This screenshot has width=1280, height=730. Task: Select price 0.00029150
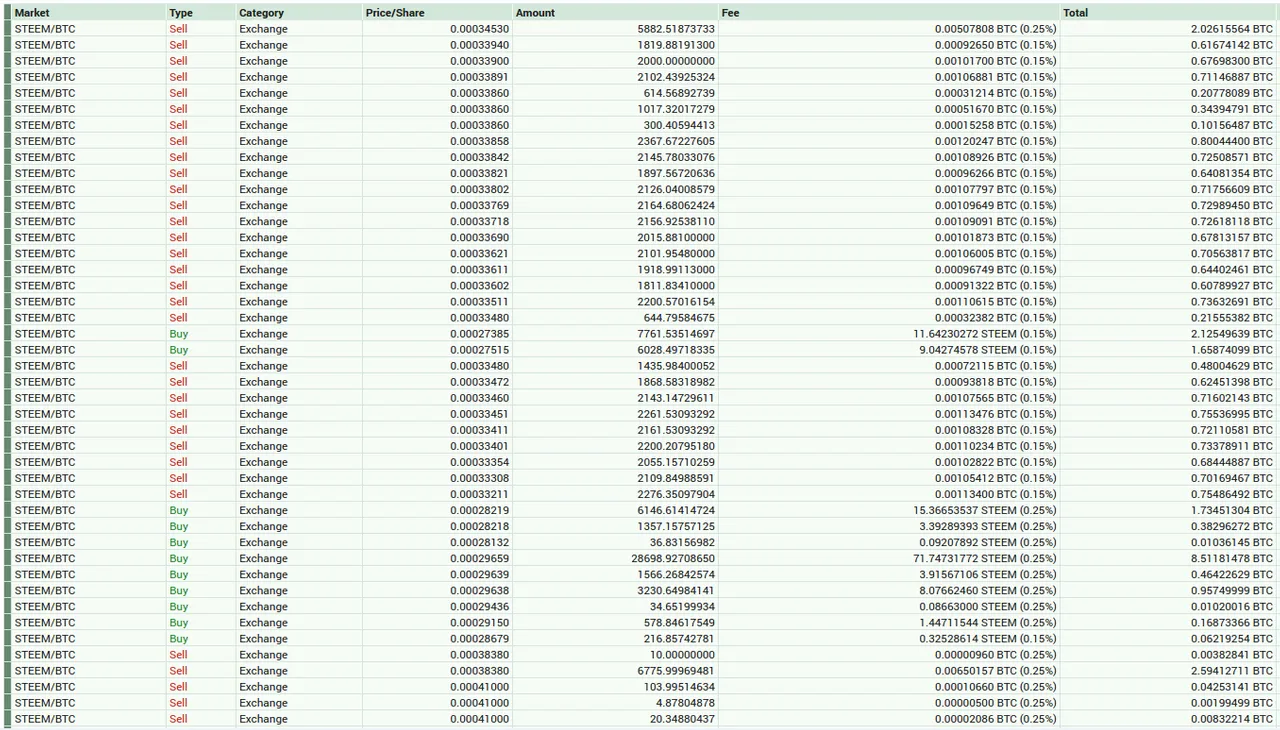pyautogui.click(x=479, y=622)
